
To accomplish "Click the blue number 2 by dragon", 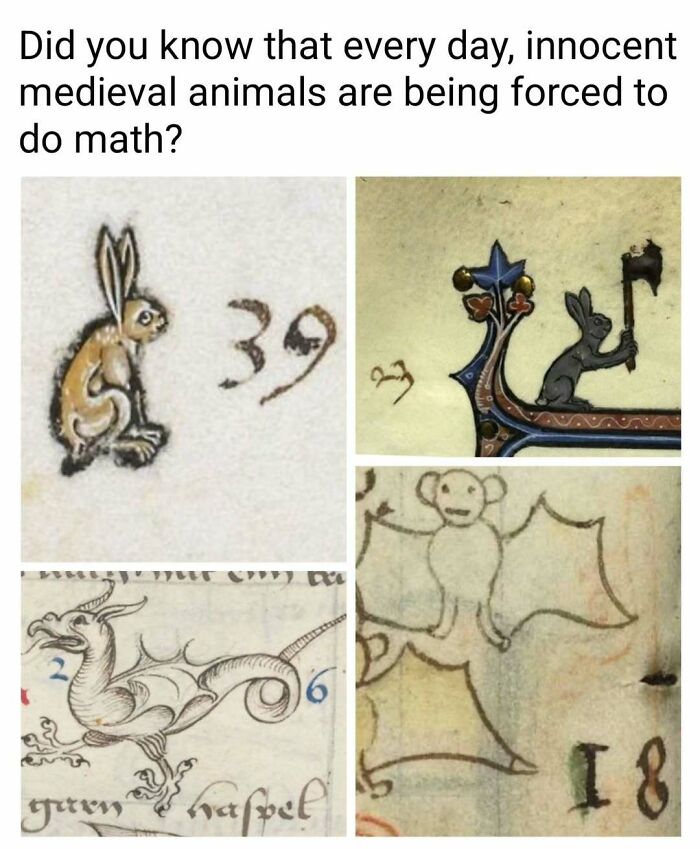I will pyautogui.click(x=58, y=670).
